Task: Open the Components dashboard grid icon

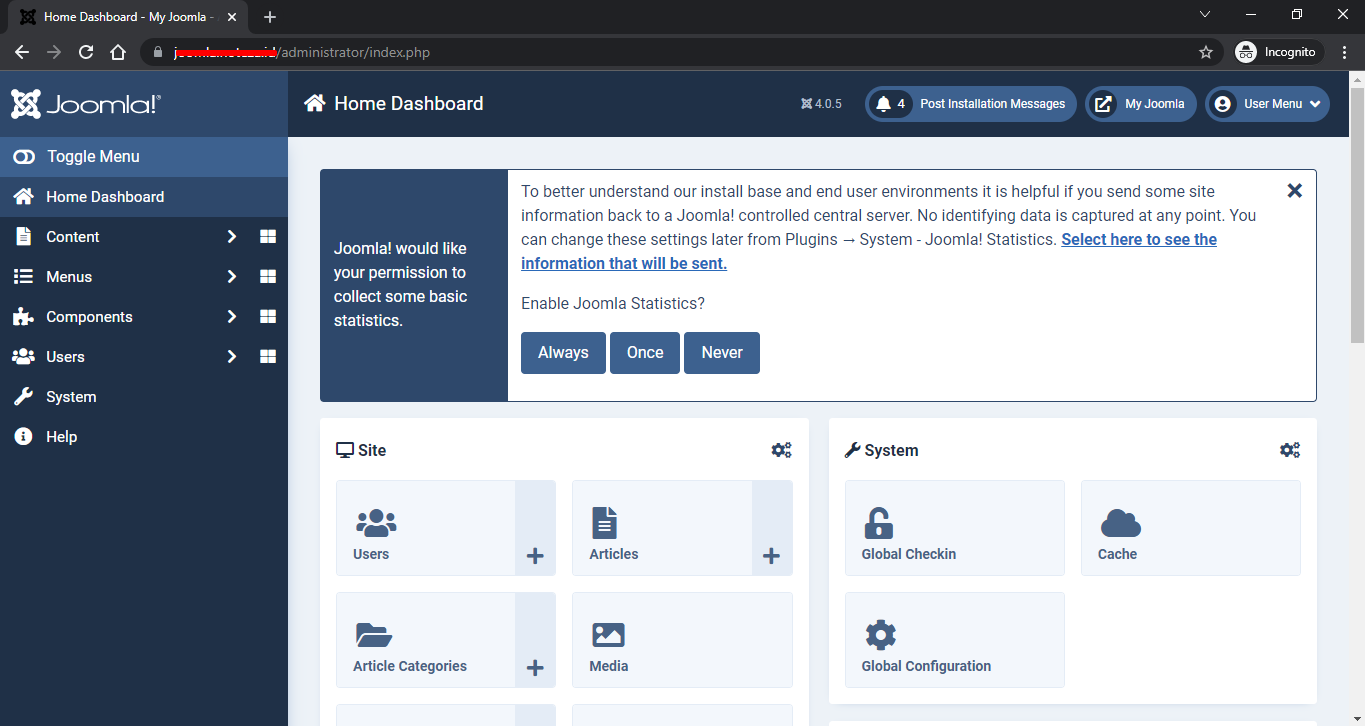Action: pyautogui.click(x=267, y=317)
